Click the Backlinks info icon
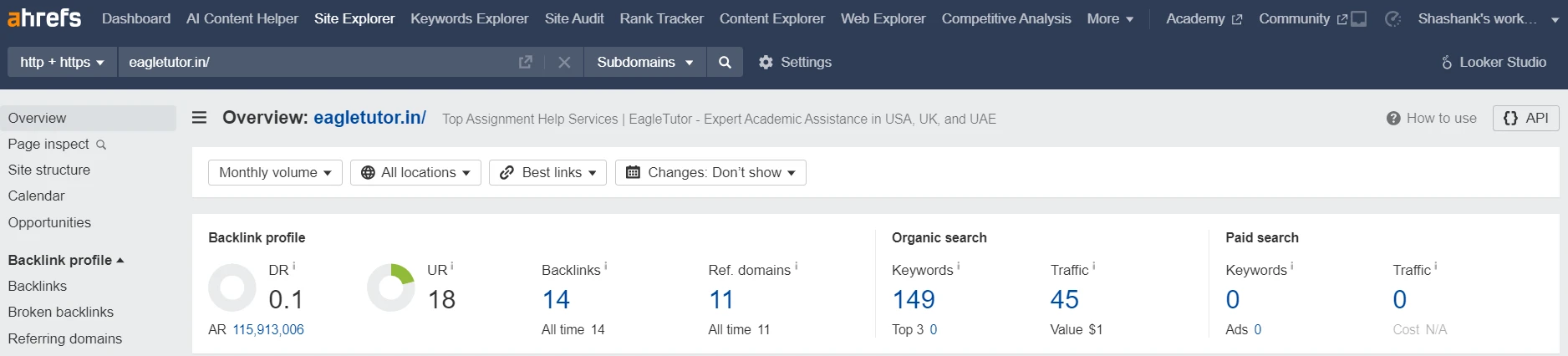Screen dimensions: 1568x356 click(x=606, y=266)
